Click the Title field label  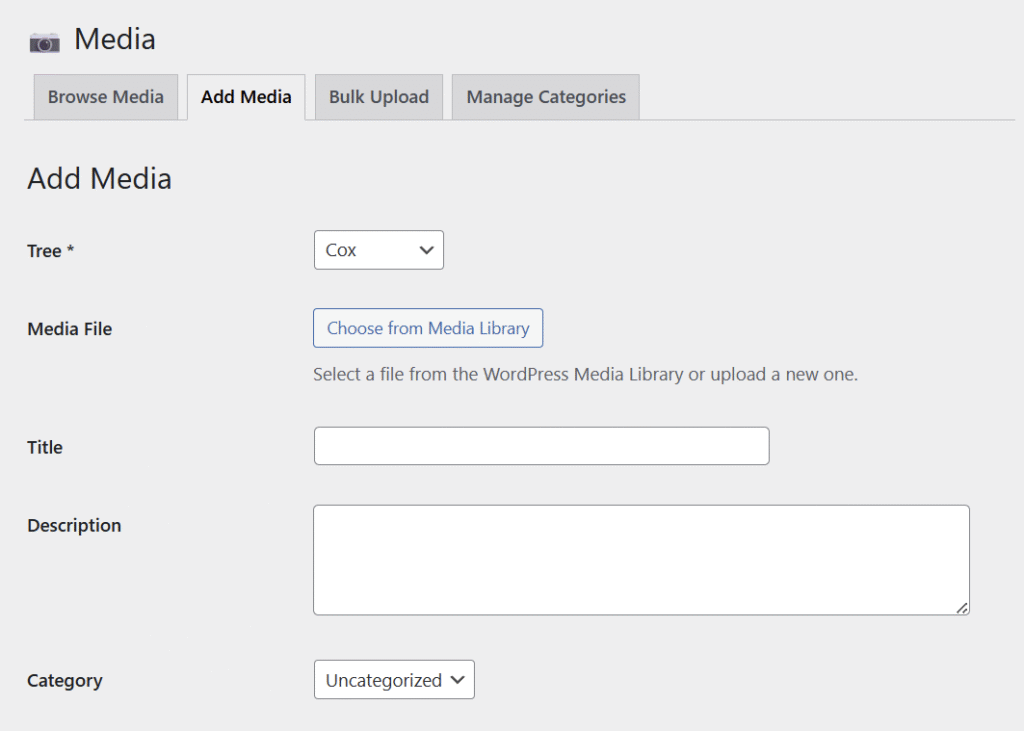click(x=45, y=447)
